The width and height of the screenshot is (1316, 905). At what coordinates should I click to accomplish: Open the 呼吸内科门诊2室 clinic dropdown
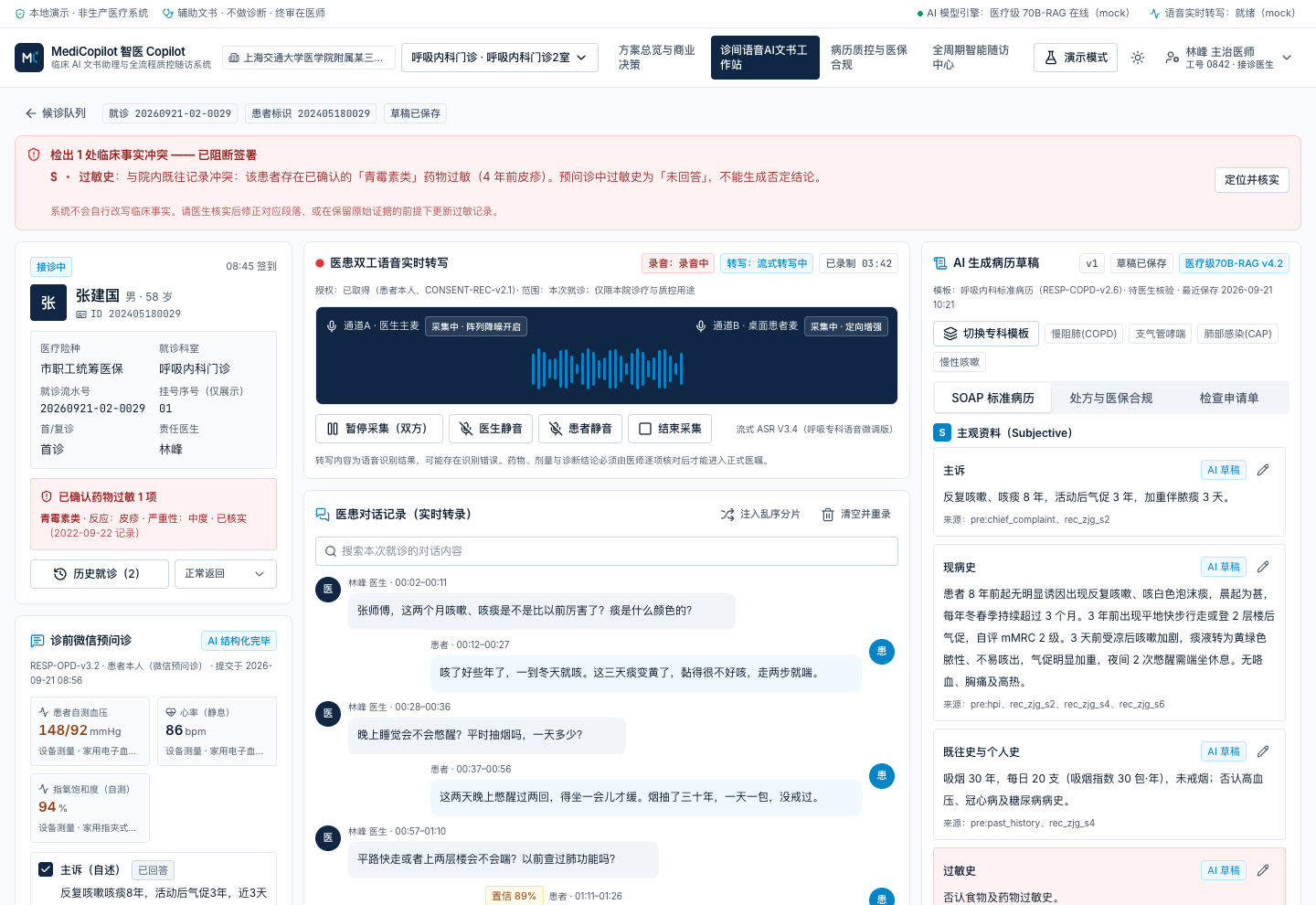(500, 58)
